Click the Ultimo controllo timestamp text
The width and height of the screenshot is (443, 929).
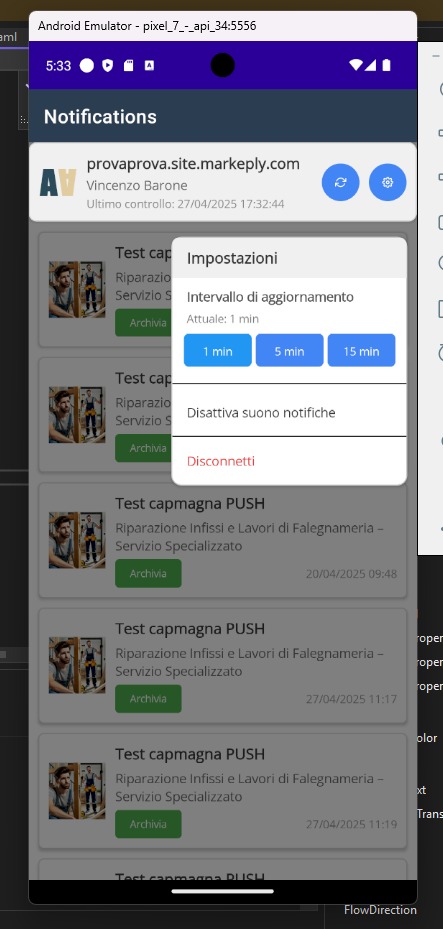tap(185, 204)
